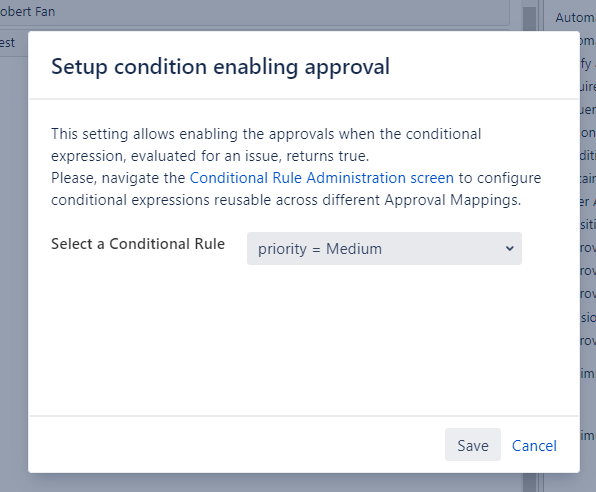The image size is (596, 492).
Task: Choose the truncated 'tain' item on the right
Action: coord(588,178)
